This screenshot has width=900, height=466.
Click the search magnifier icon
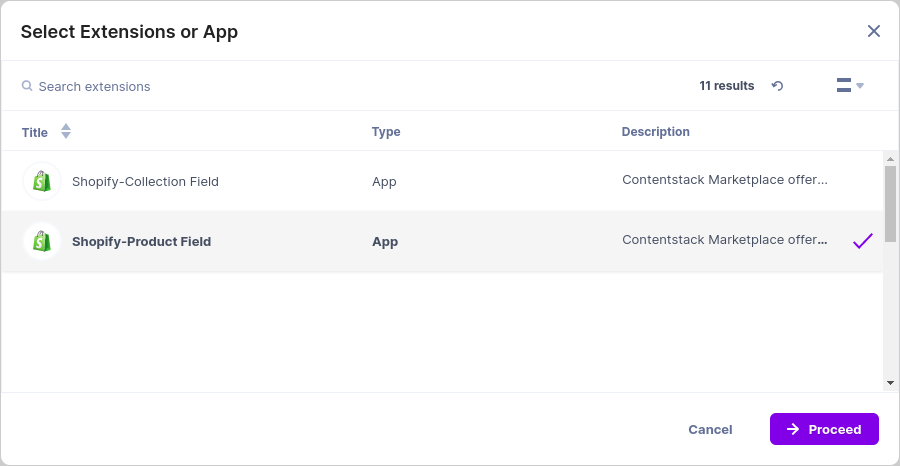click(27, 86)
